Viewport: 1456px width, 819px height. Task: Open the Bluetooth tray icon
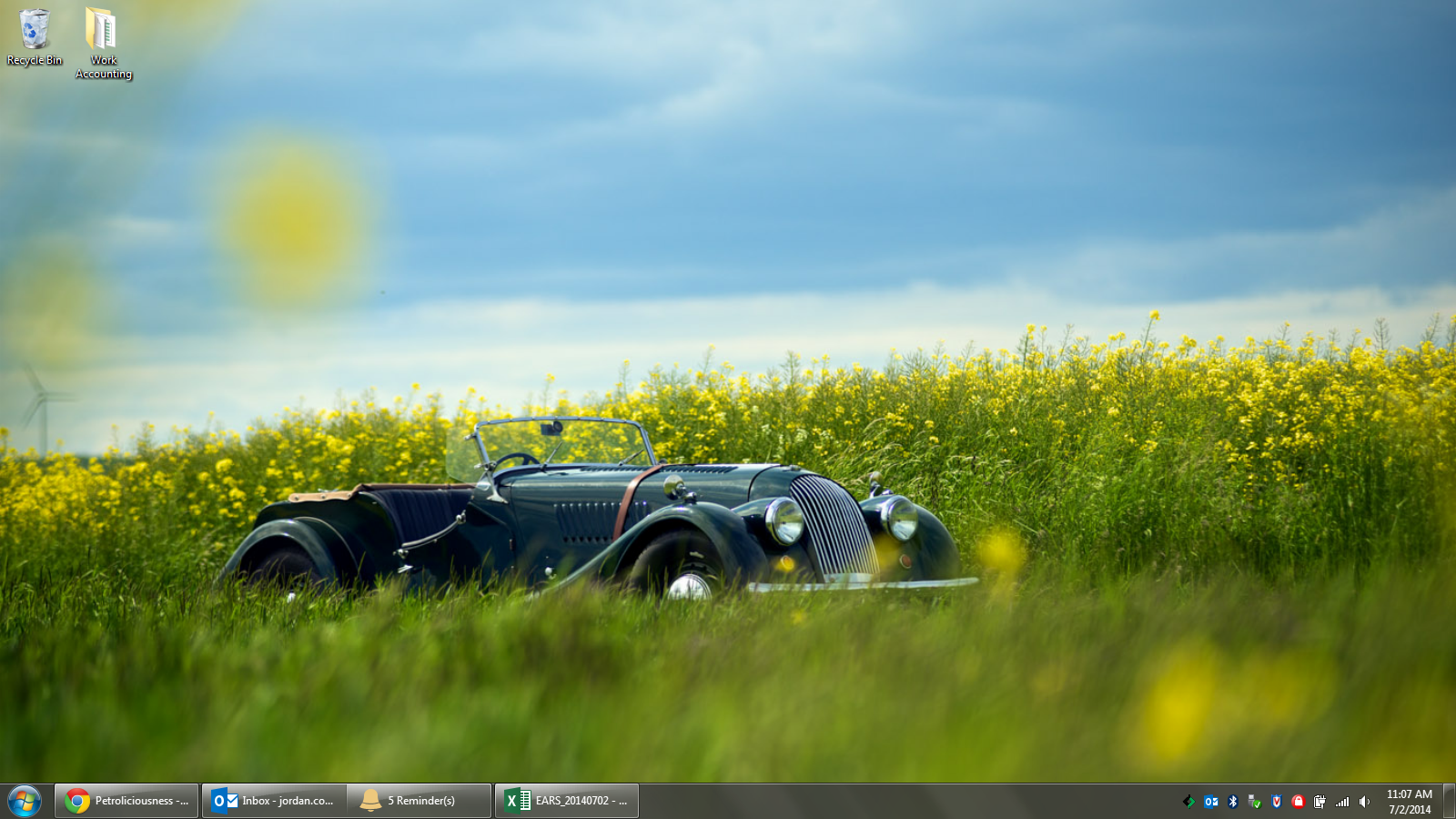[x=1233, y=802]
